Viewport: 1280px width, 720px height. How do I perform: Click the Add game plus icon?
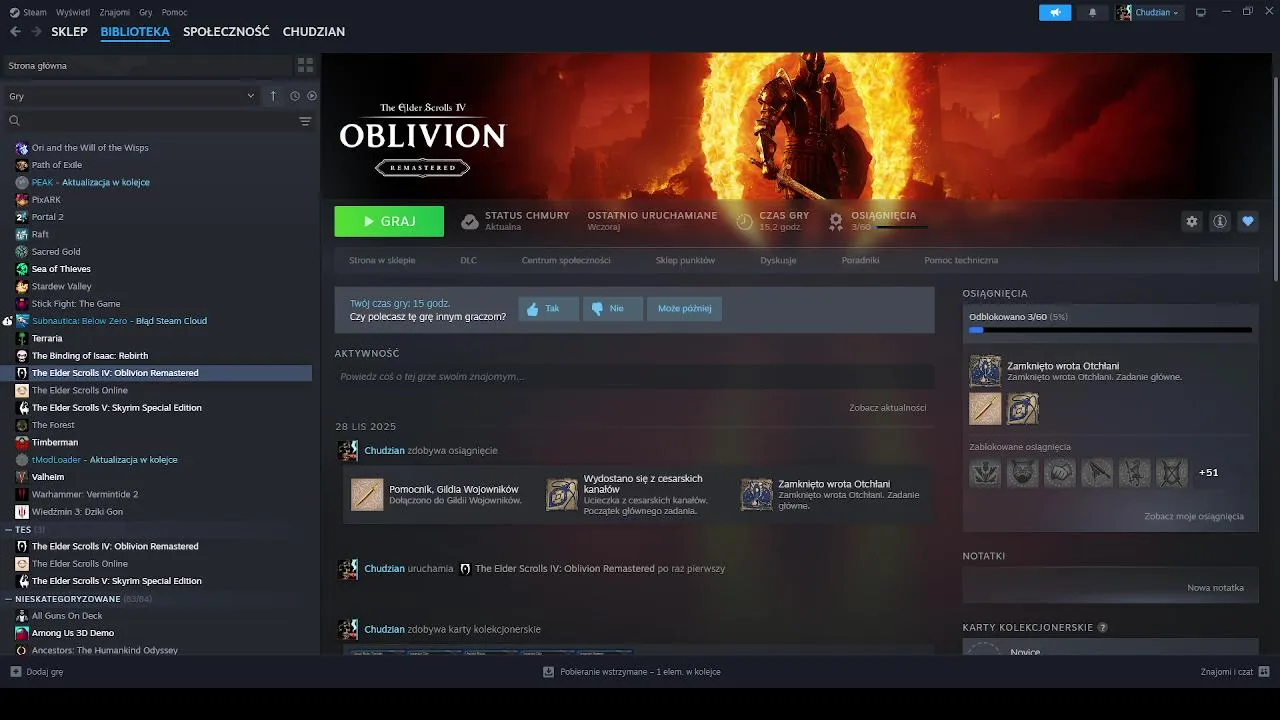point(15,672)
